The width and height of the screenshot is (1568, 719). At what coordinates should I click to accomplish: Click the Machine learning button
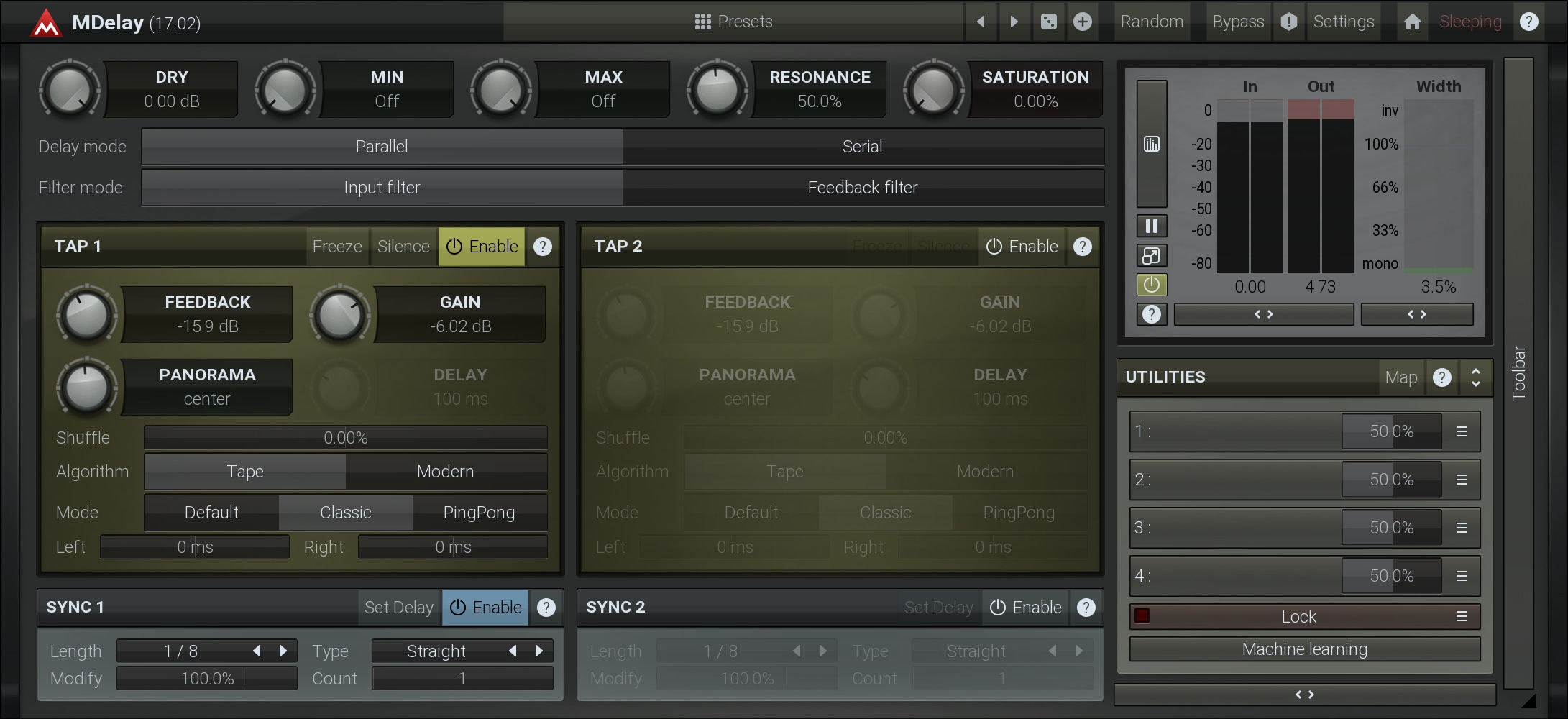[1304, 649]
